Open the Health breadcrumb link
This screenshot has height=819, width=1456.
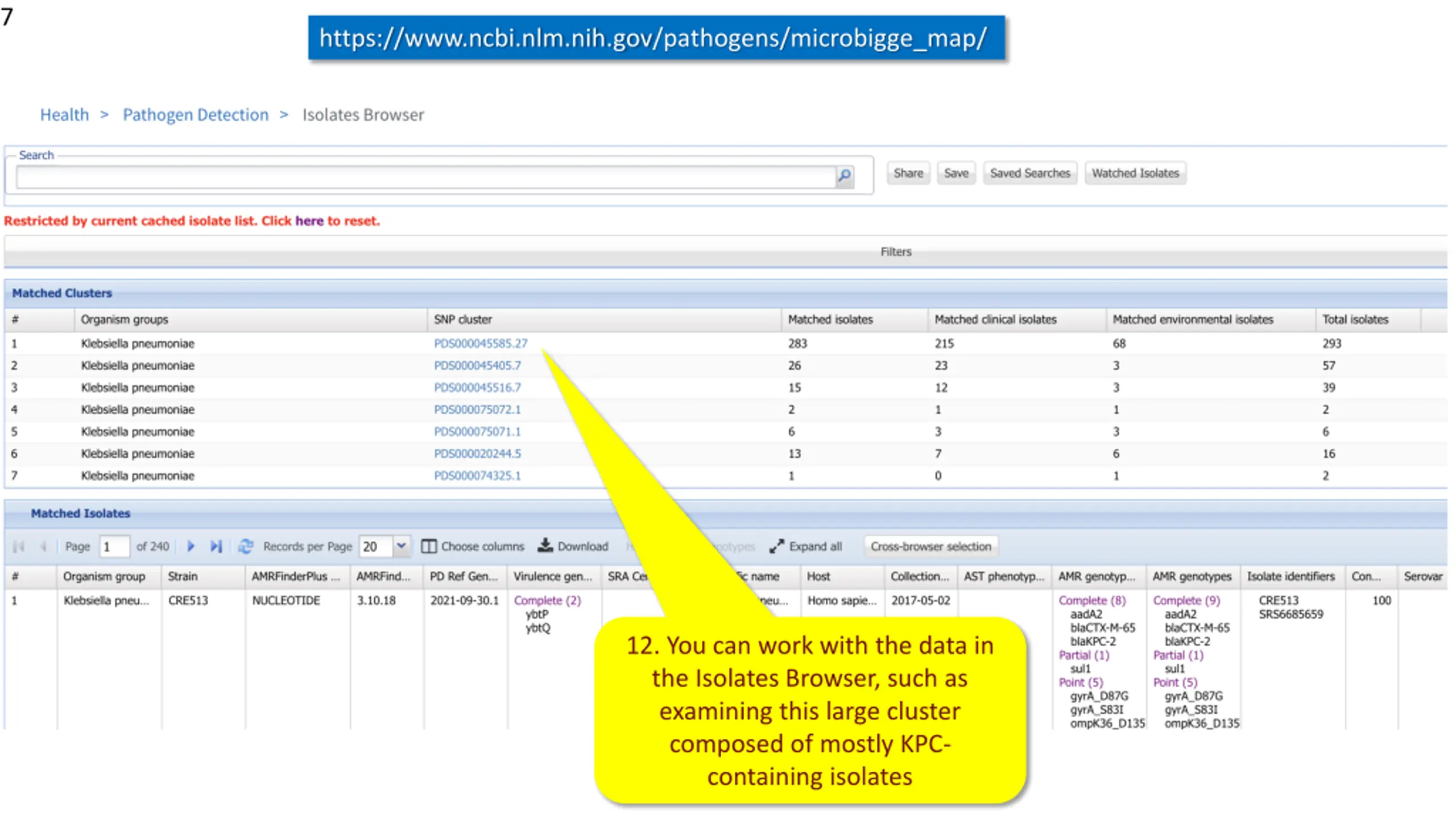coord(64,115)
